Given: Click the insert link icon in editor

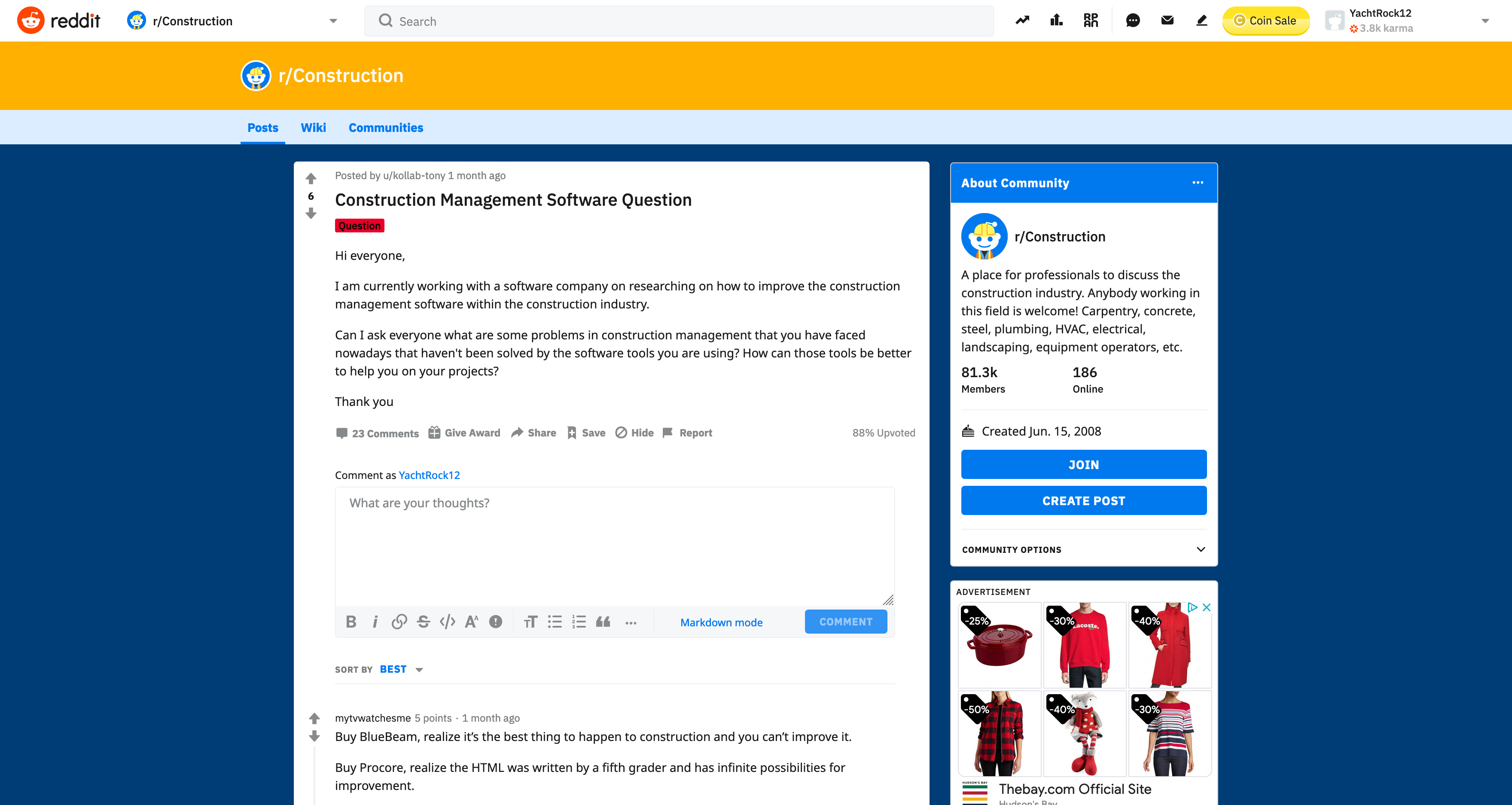Looking at the screenshot, I should (x=399, y=622).
